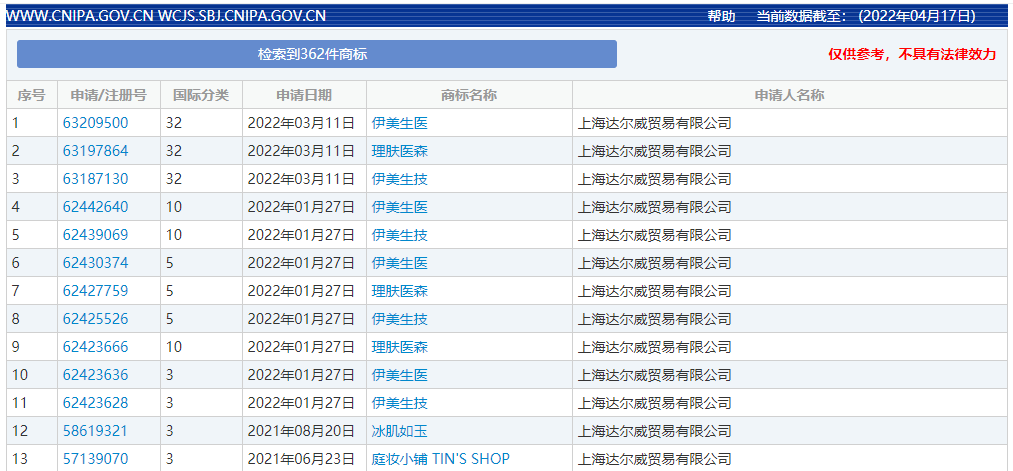Open registration number 62439069
The height and width of the screenshot is (471, 1013).
tap(96, 235)
